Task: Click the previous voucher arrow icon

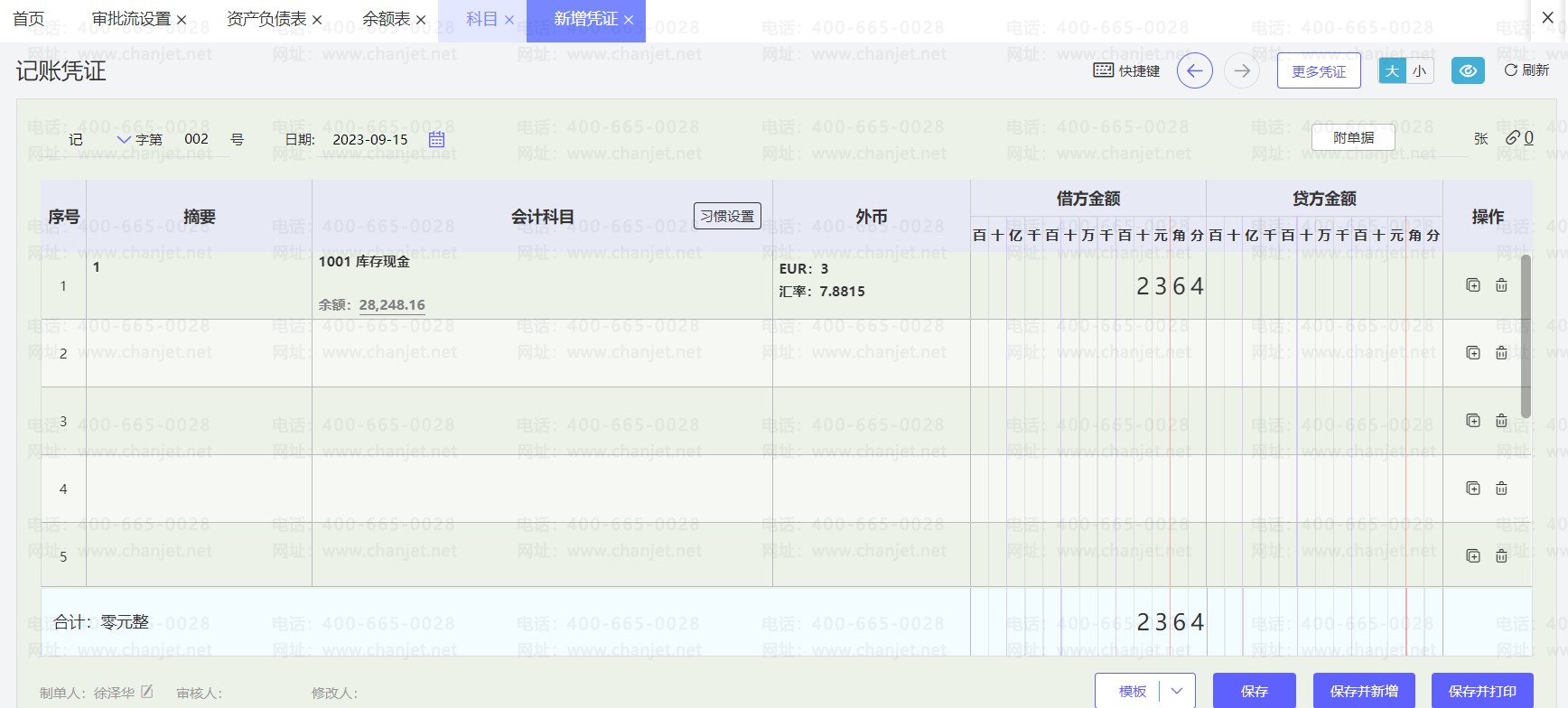Action: (1194, 70)
